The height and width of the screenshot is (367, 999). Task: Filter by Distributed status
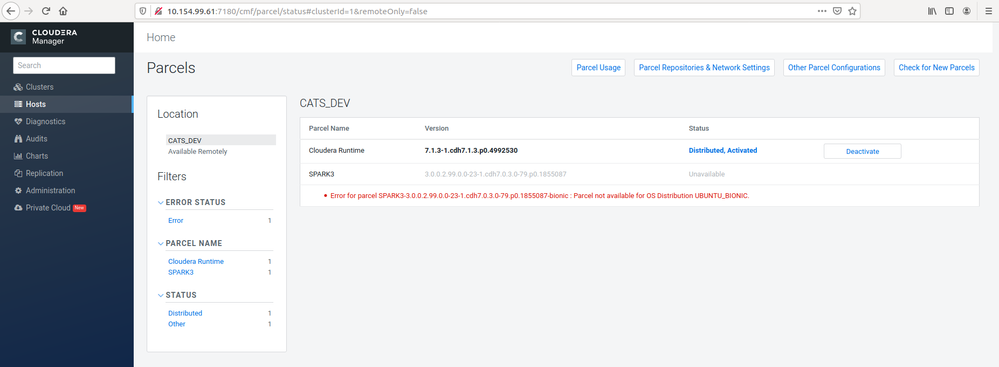pos(185,313)
